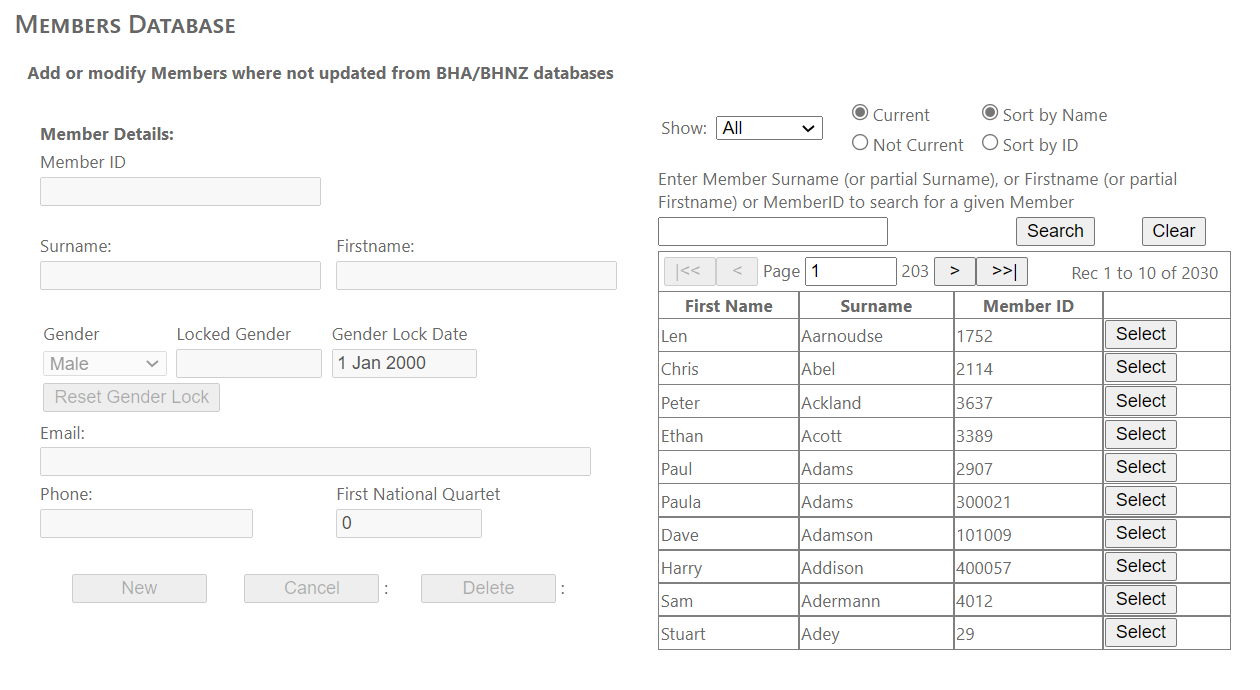Jump to the last page of members
The height and width of the screenshot is (690, 1260).
(x=1001, y=271)
